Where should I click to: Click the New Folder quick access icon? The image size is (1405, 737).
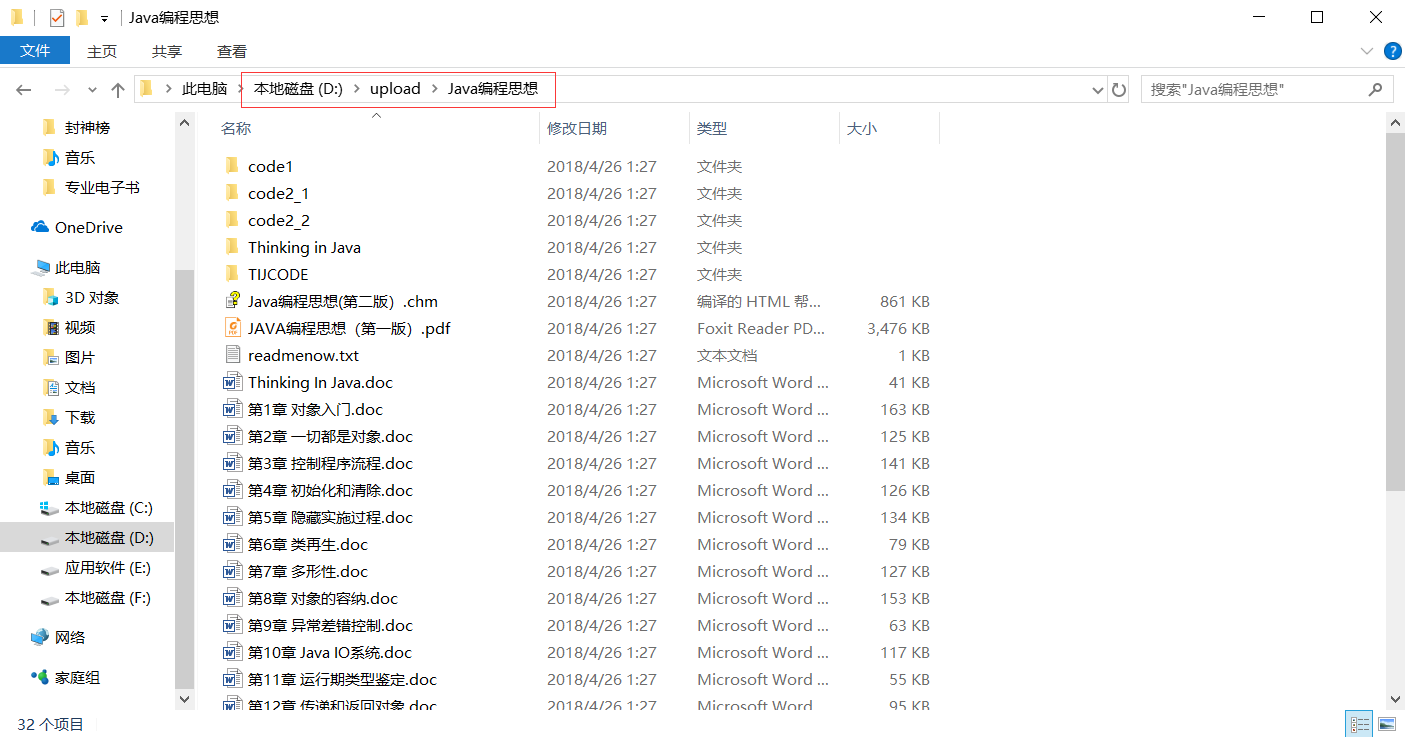pos(81,17)
